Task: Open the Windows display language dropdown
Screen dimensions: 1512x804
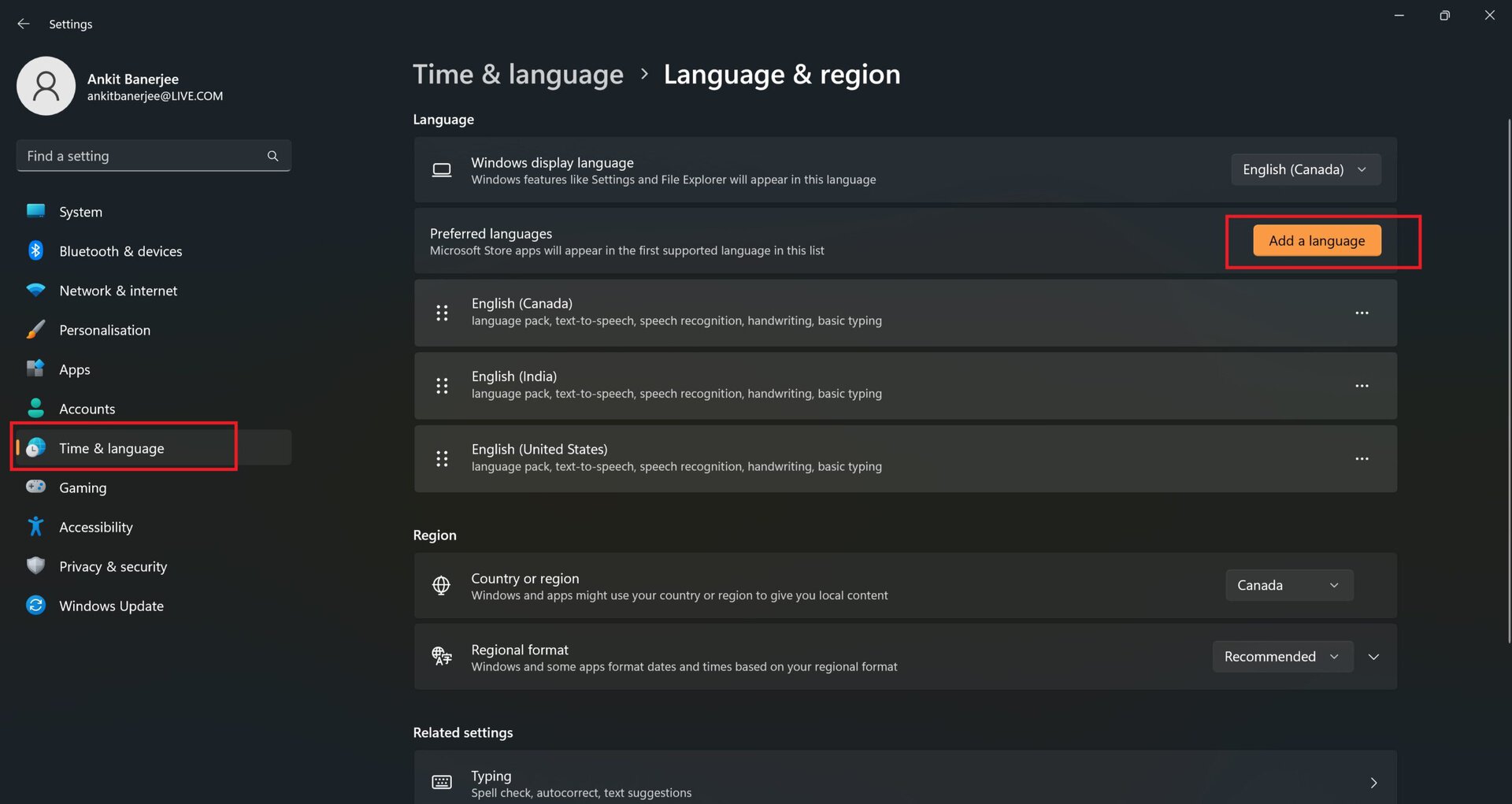Action: pyautogui.click(x=1306, y=169)
